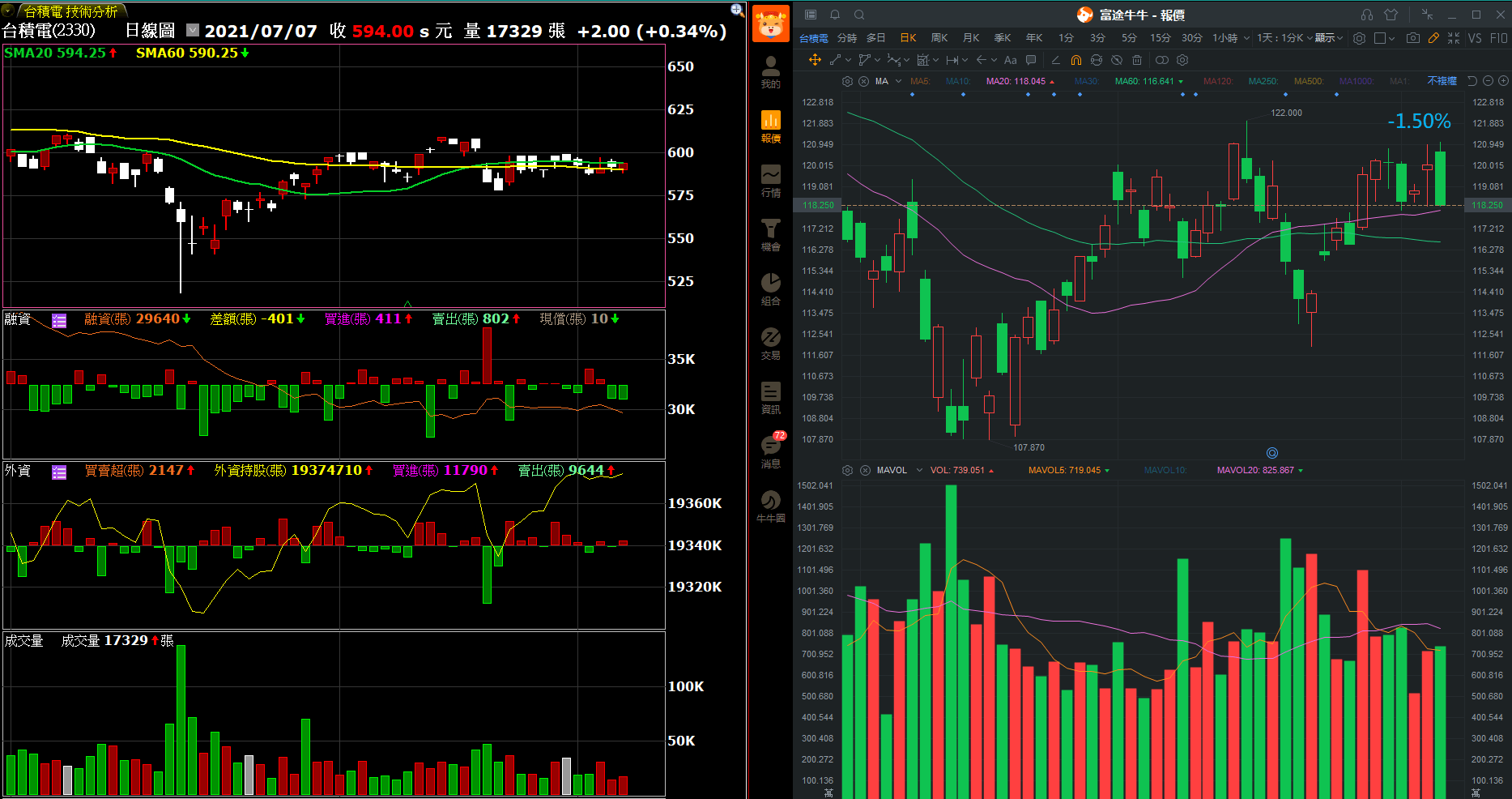1512x799 pixels.
Task: Toggle the MA250 line
Action: coord(1263,81)
